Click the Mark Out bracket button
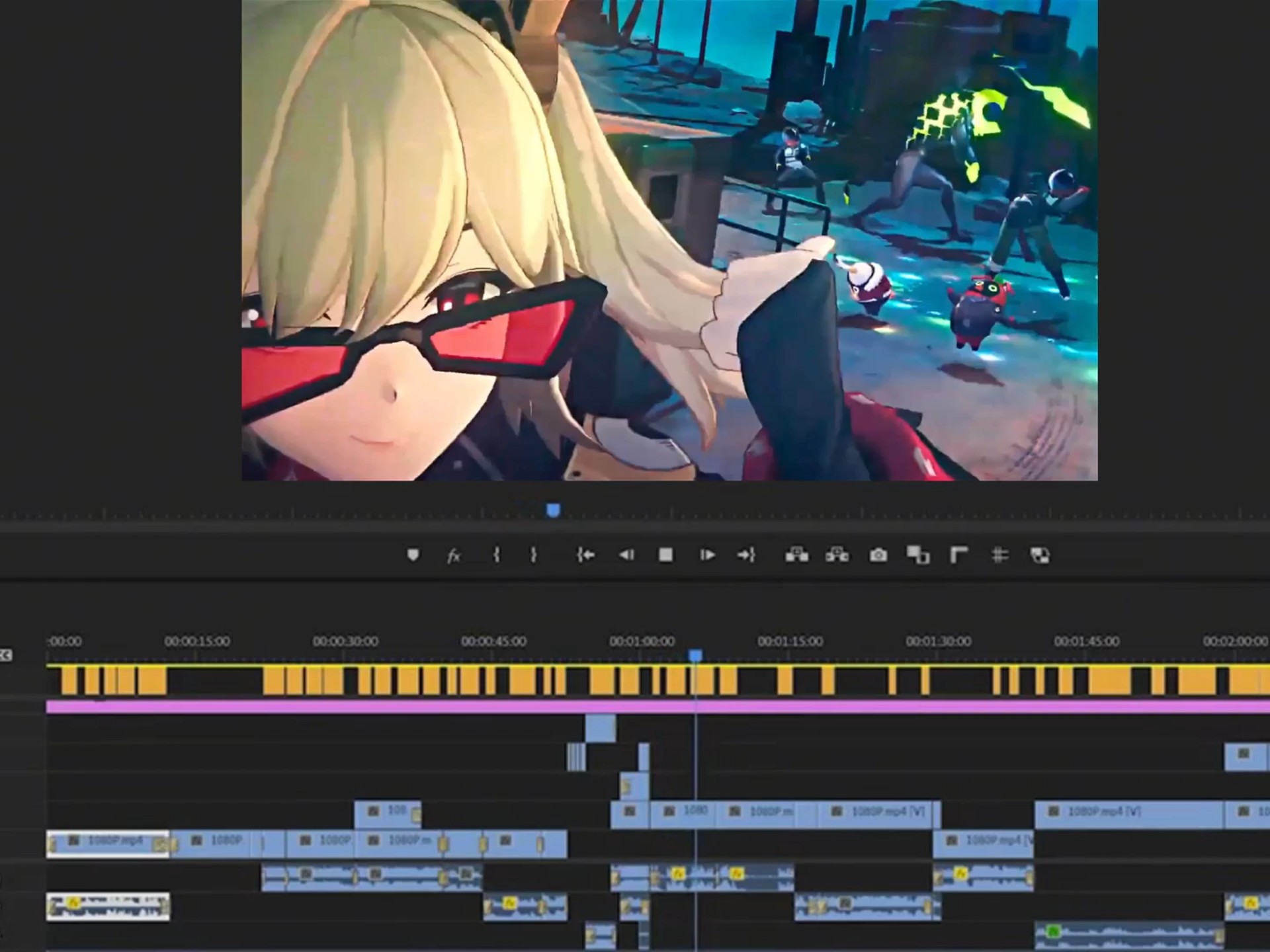The width and height of the screenshot is (1270, 952). coord(534,555)
